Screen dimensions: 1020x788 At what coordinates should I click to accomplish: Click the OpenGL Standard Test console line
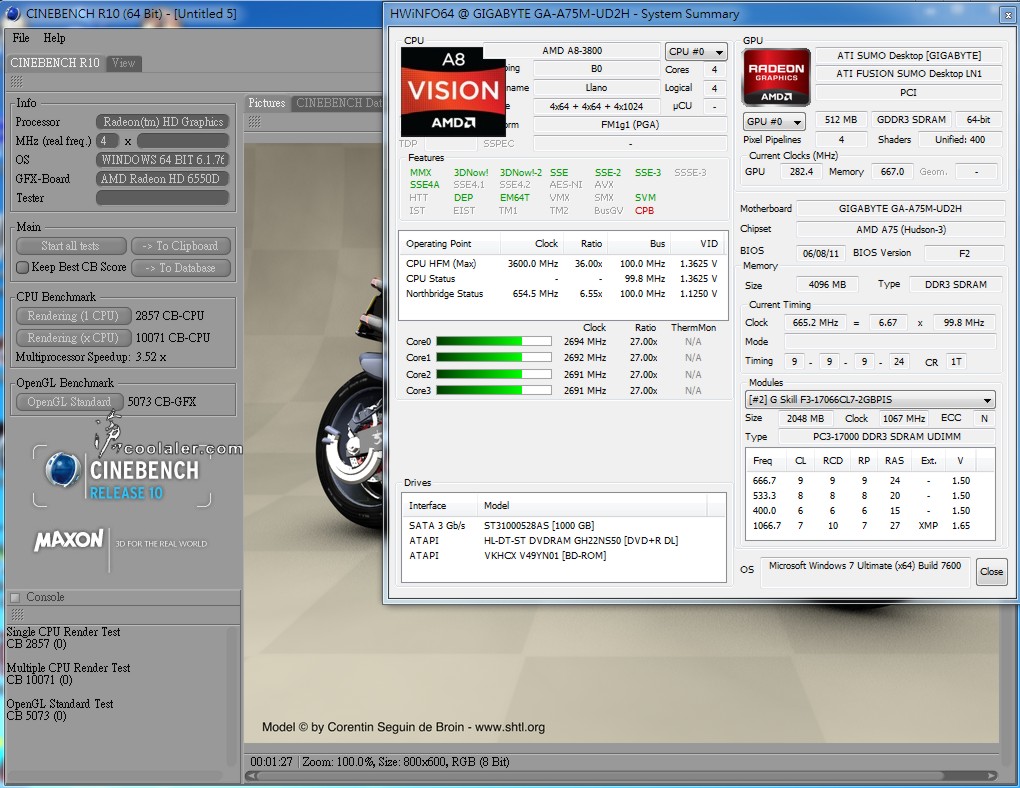[60, 704]
